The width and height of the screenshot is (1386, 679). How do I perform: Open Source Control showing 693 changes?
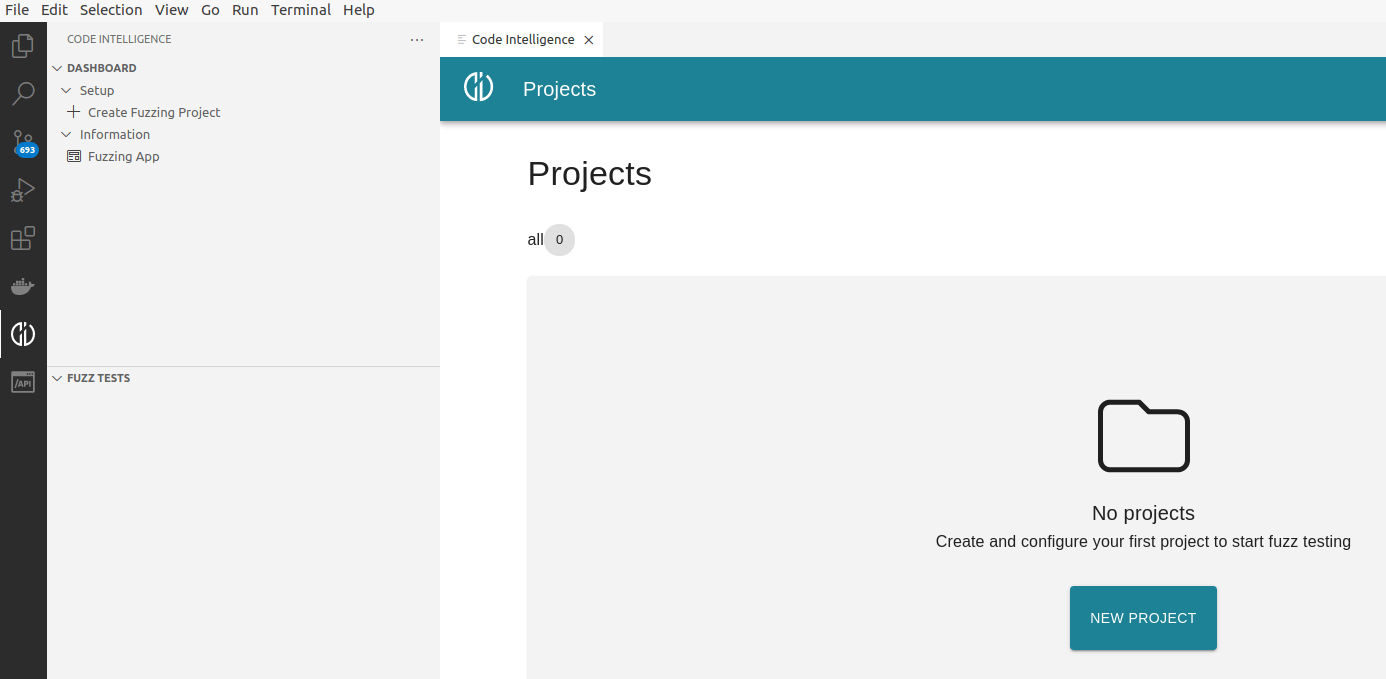(22, 141)
